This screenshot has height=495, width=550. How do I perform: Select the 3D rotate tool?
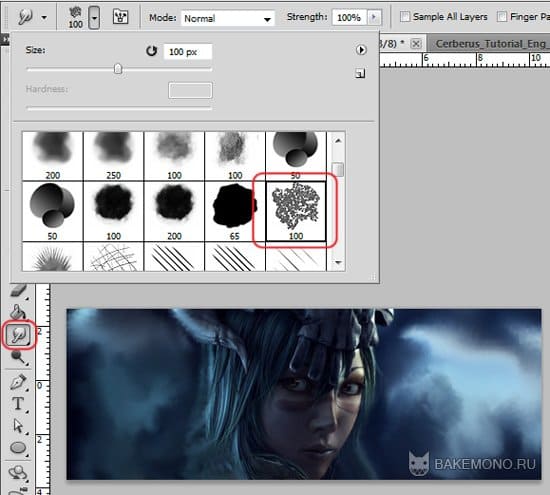18,472
